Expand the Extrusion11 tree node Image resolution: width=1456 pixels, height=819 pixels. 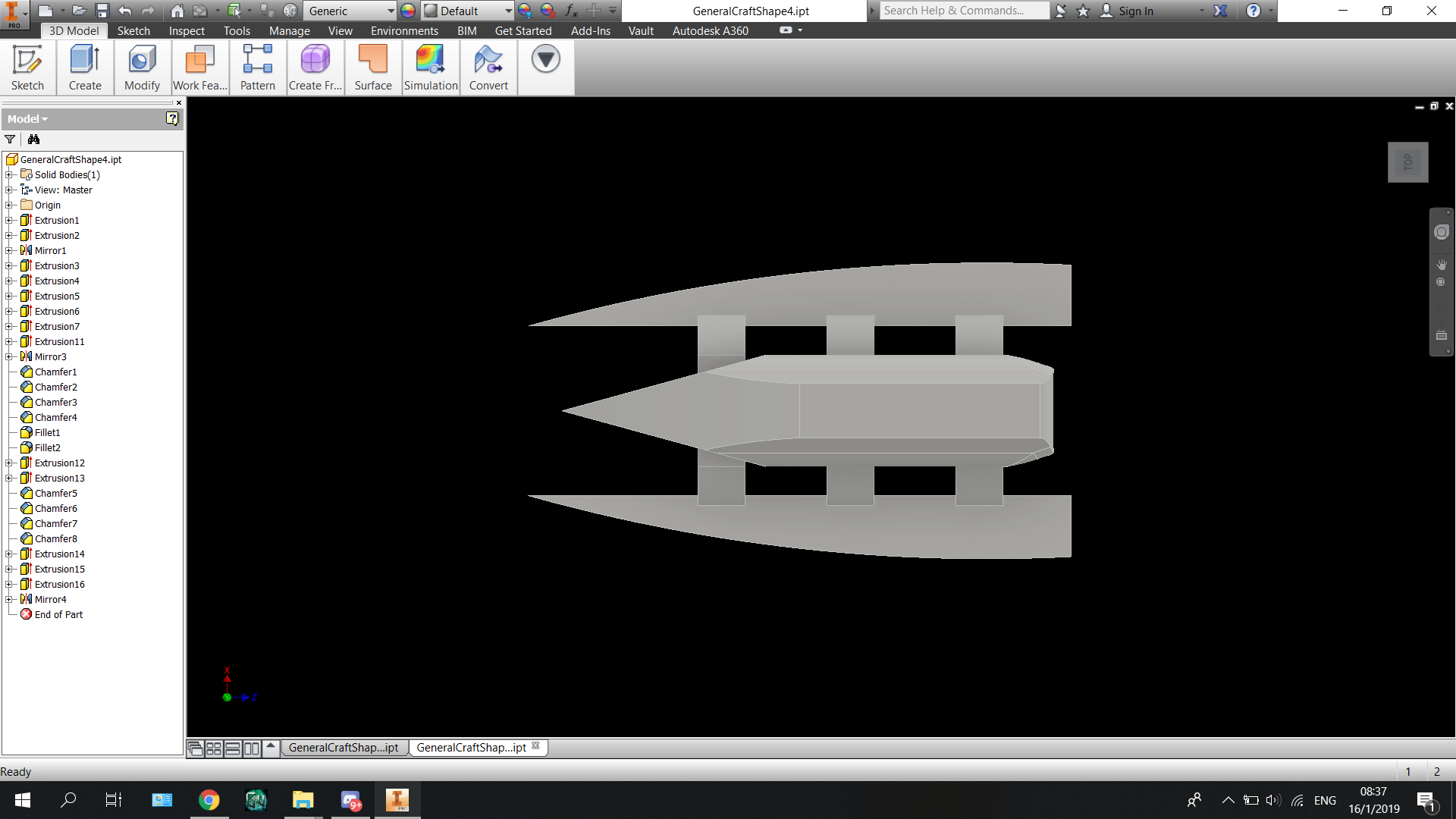[x=9, y=341]
